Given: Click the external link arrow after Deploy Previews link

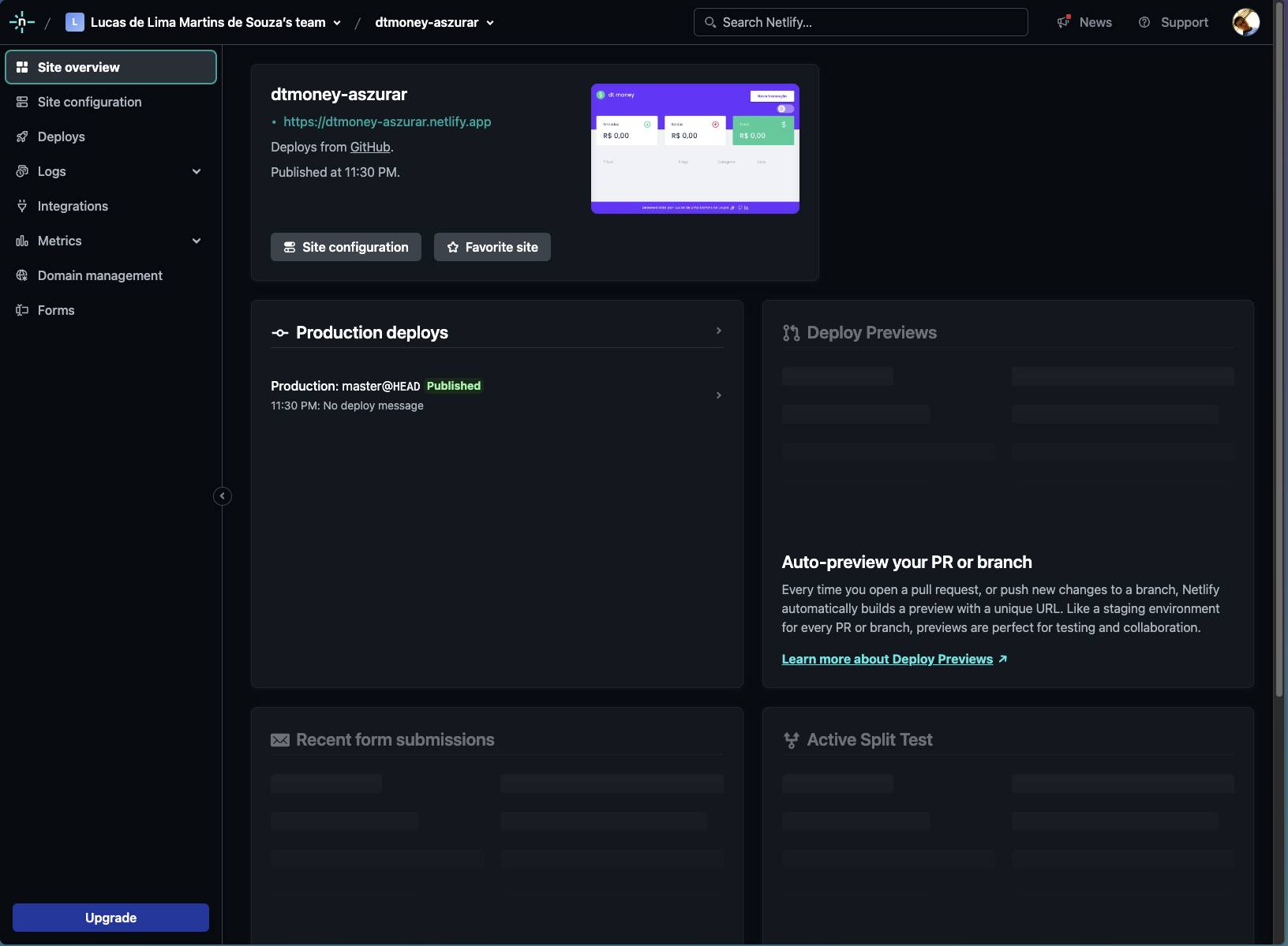Looking at the screenshot, I should point(1003,659).
